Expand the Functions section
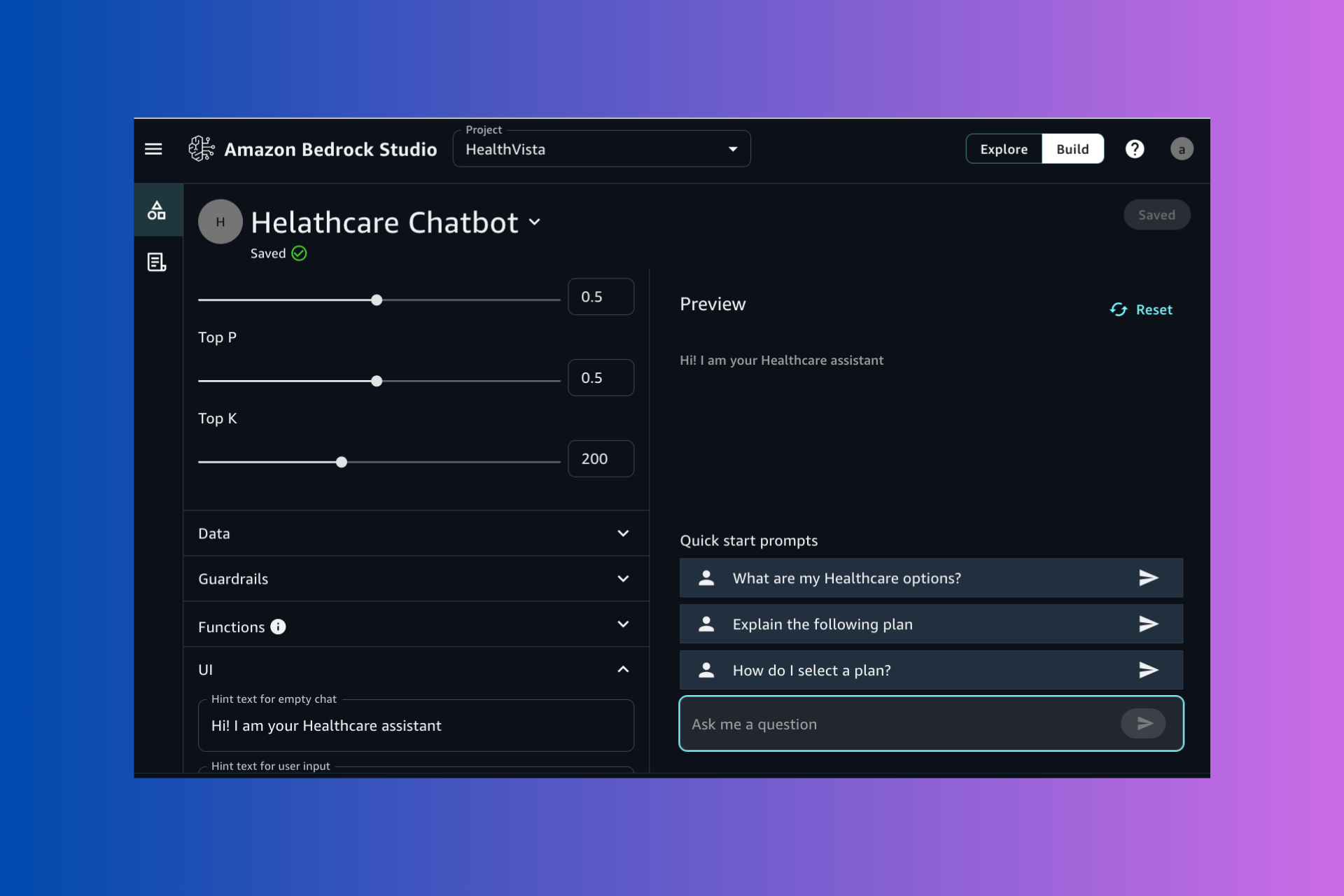Screen dimensions: 1344x896 [x=416, y=624]
